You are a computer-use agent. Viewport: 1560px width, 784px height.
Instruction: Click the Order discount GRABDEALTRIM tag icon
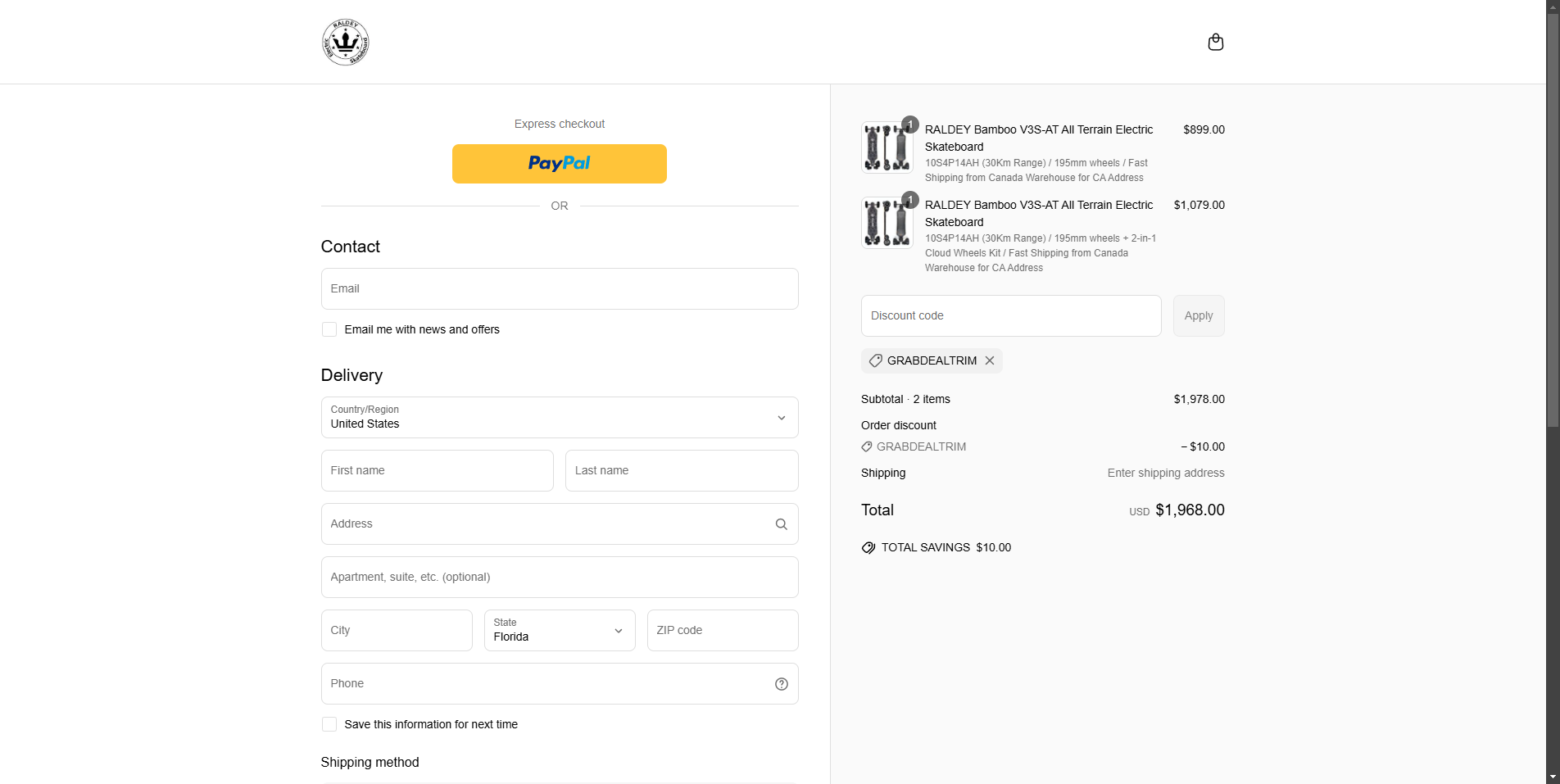pyautogui.click(x=867, y=446)
